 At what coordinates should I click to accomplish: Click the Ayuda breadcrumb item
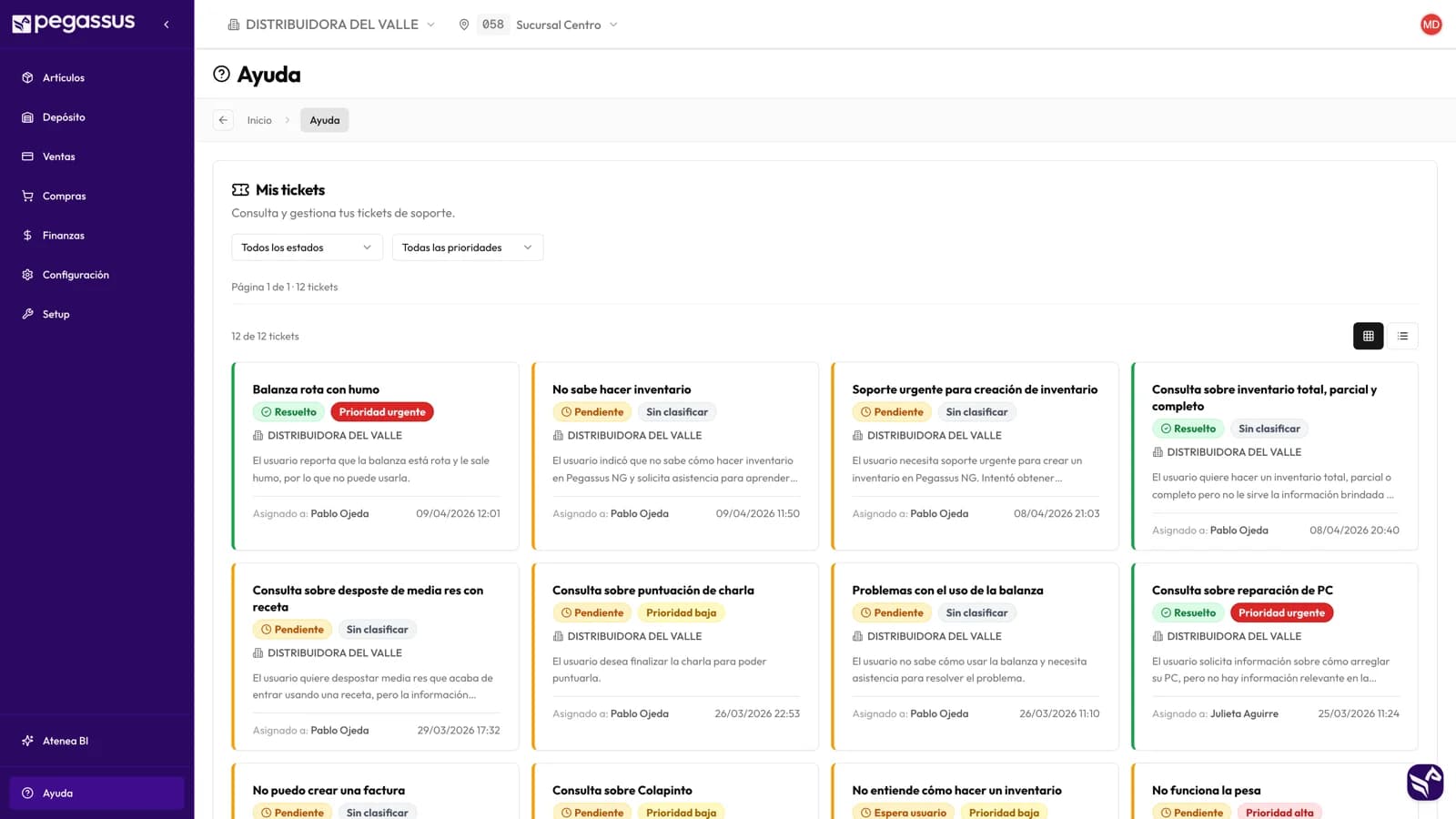tap(325, 120)
